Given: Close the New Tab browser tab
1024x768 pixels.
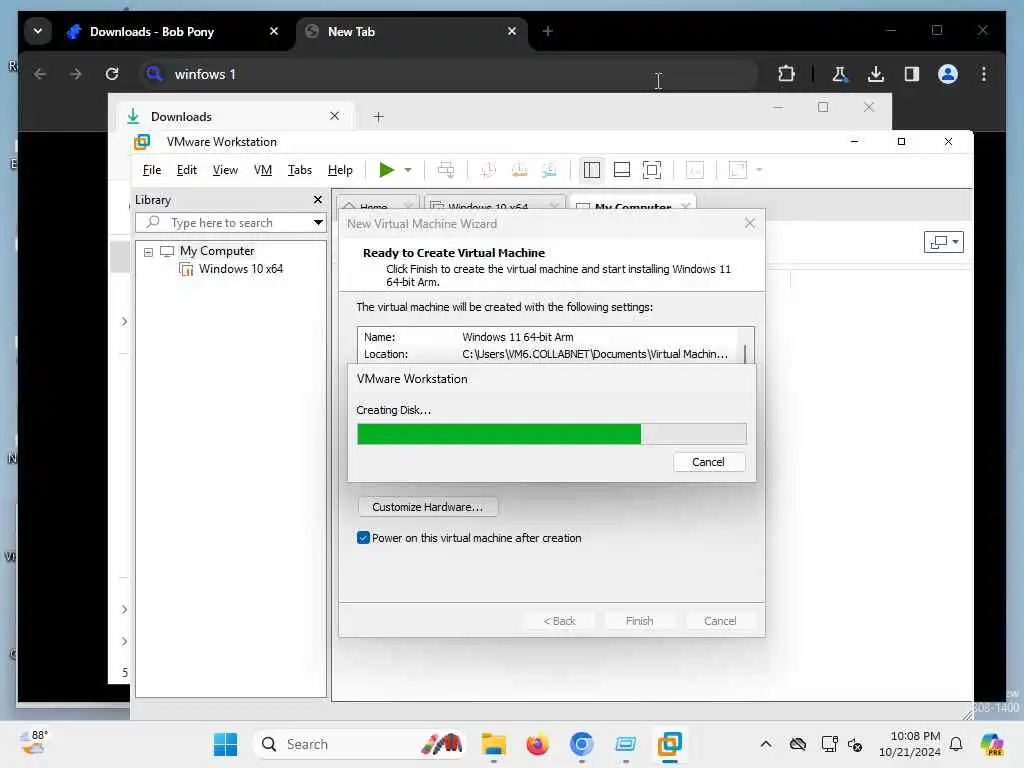Looking at the screenshot, I should click(512, 31).
